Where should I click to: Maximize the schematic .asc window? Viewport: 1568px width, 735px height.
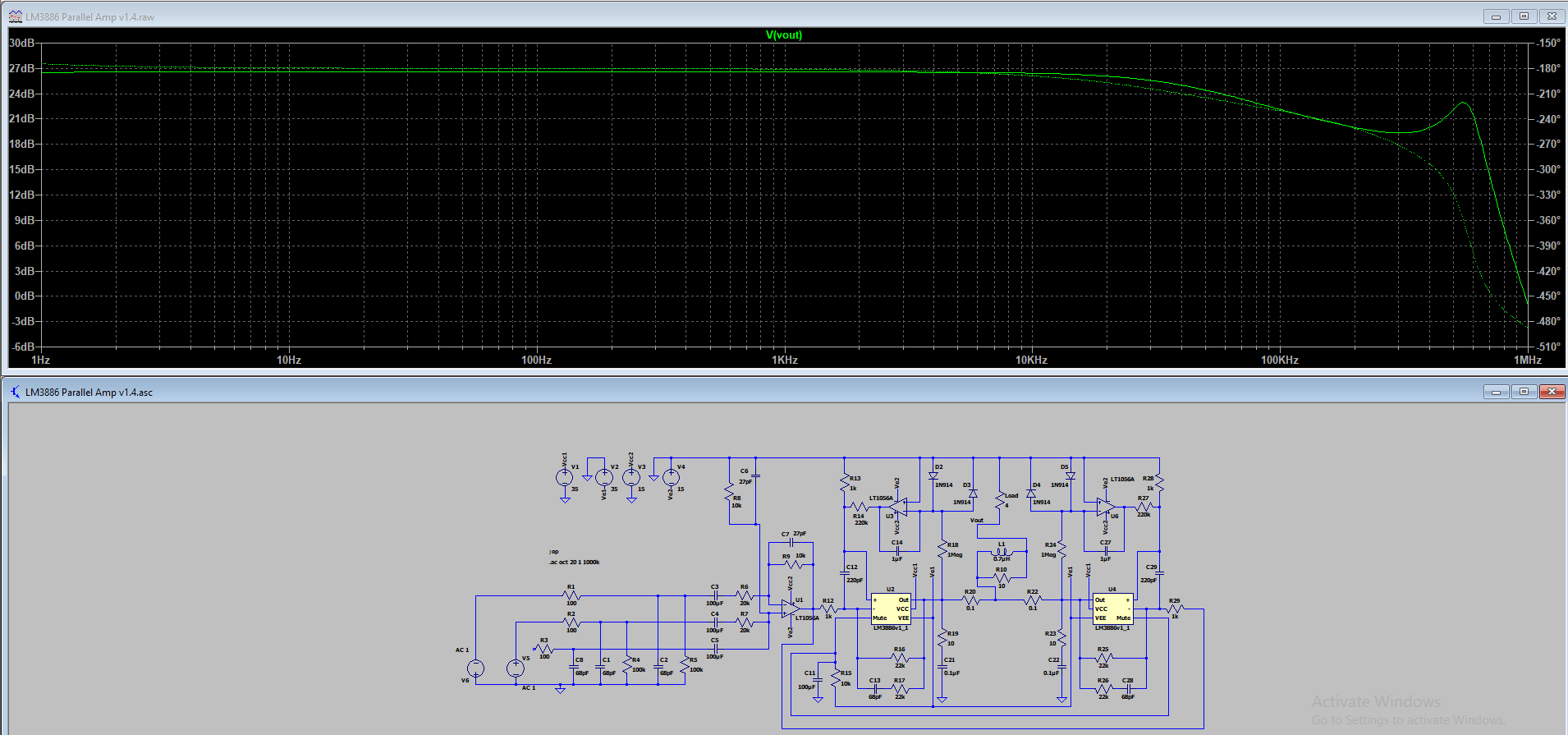(x=1524, y=392)
